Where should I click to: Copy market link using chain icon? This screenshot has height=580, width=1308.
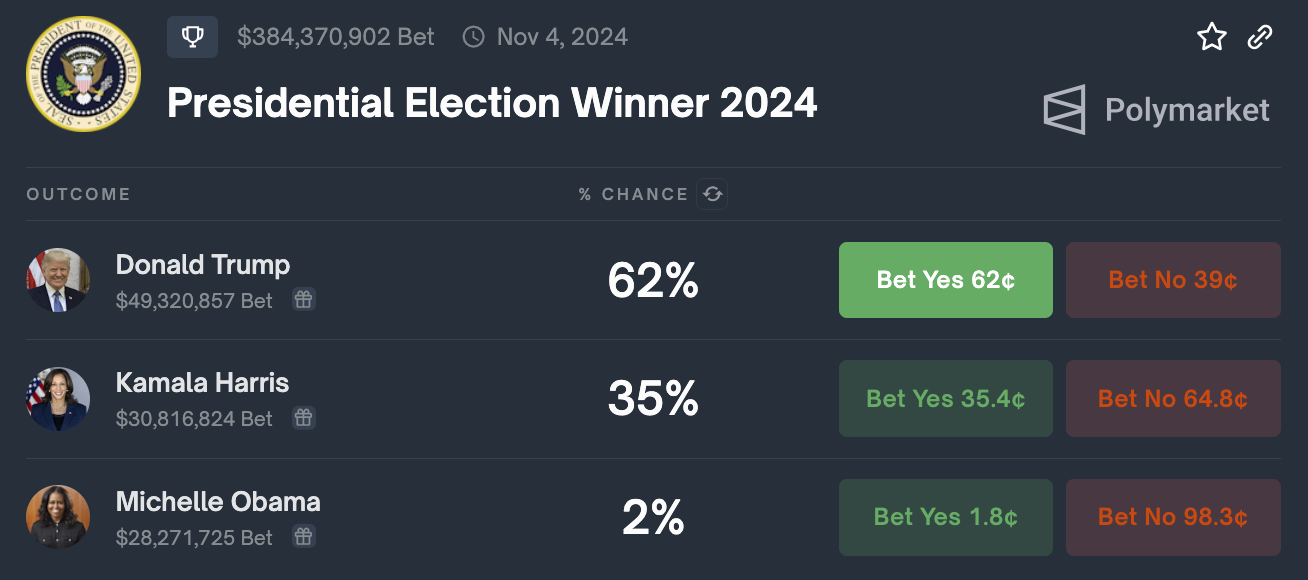click(1260, 38)
